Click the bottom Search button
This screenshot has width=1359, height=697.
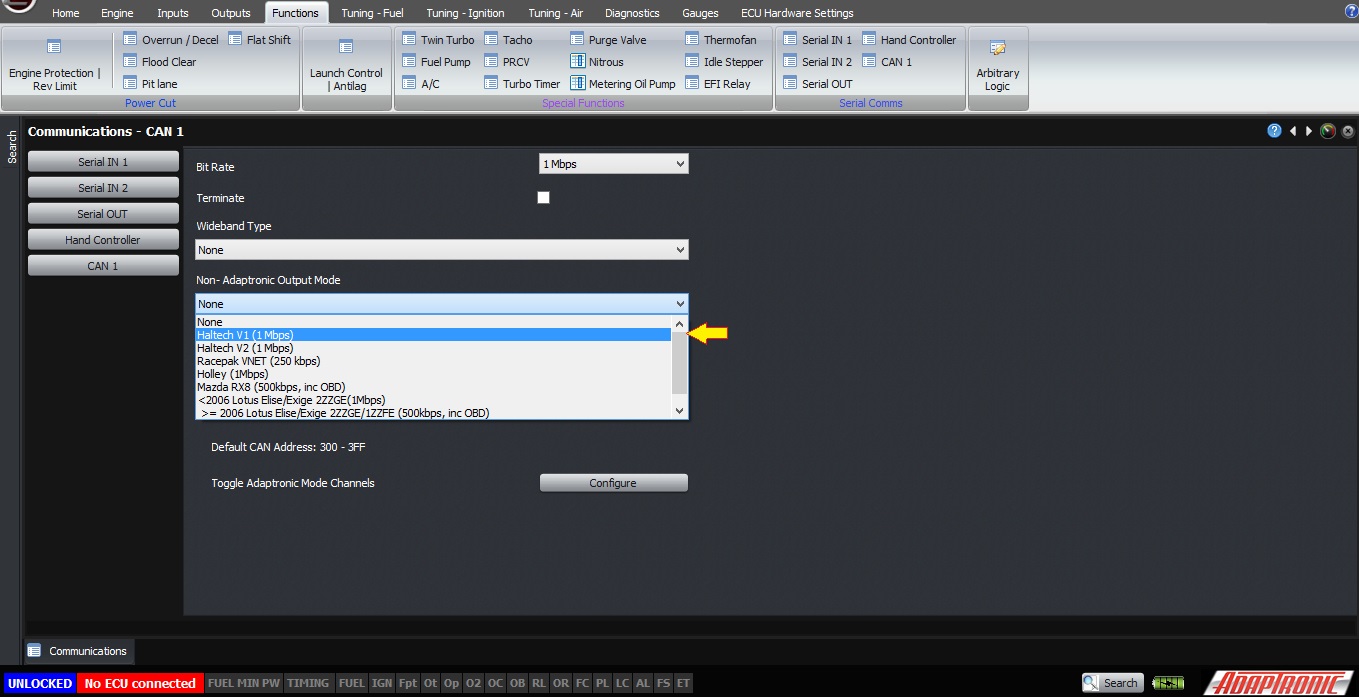coord(1112,683)
